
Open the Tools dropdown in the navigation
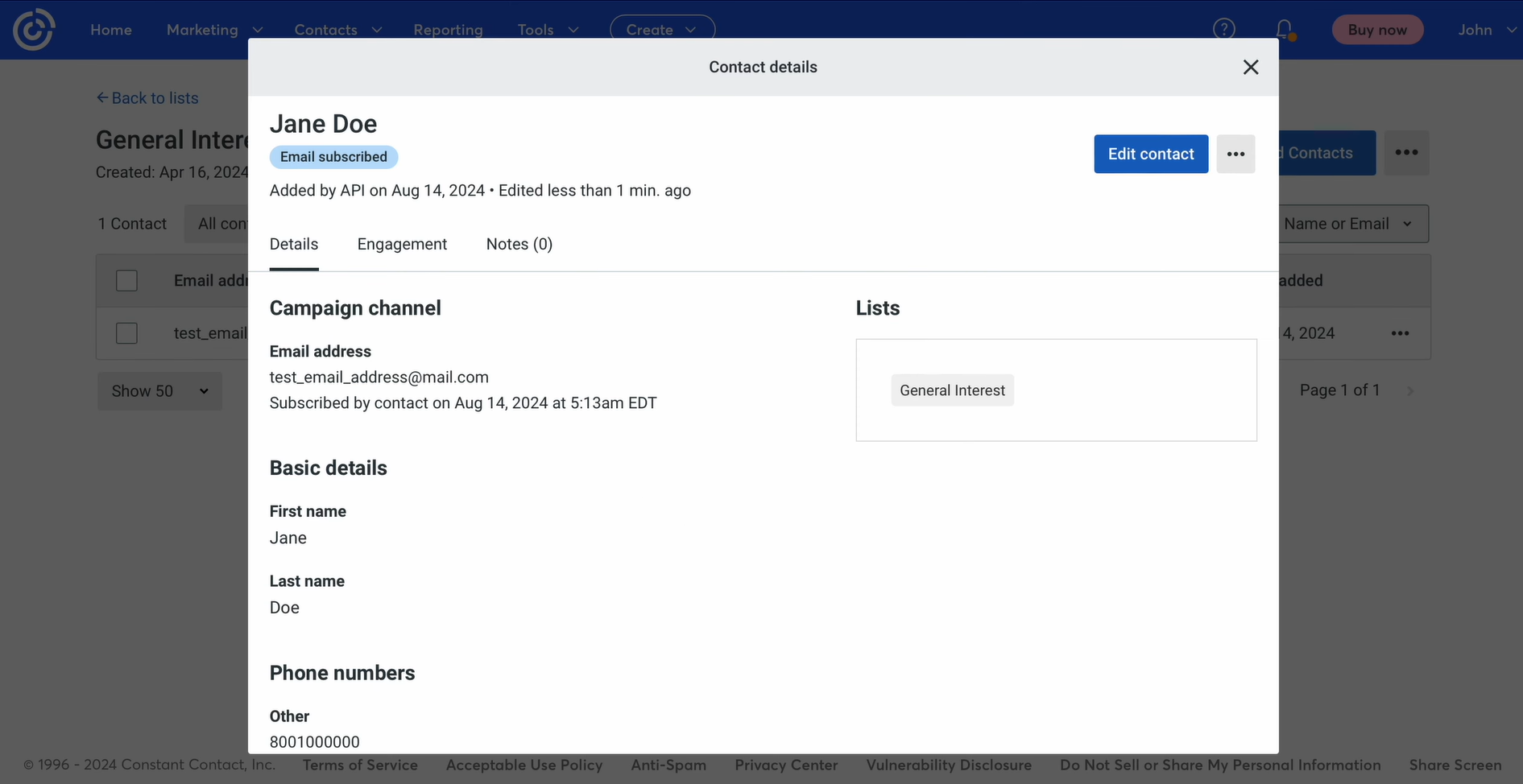tap(548, 29)
